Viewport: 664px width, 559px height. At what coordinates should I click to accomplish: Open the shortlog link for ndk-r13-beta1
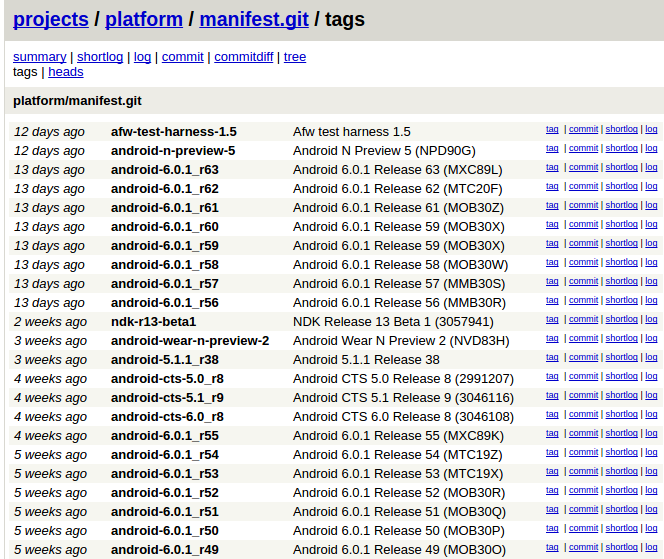(622, 319)
